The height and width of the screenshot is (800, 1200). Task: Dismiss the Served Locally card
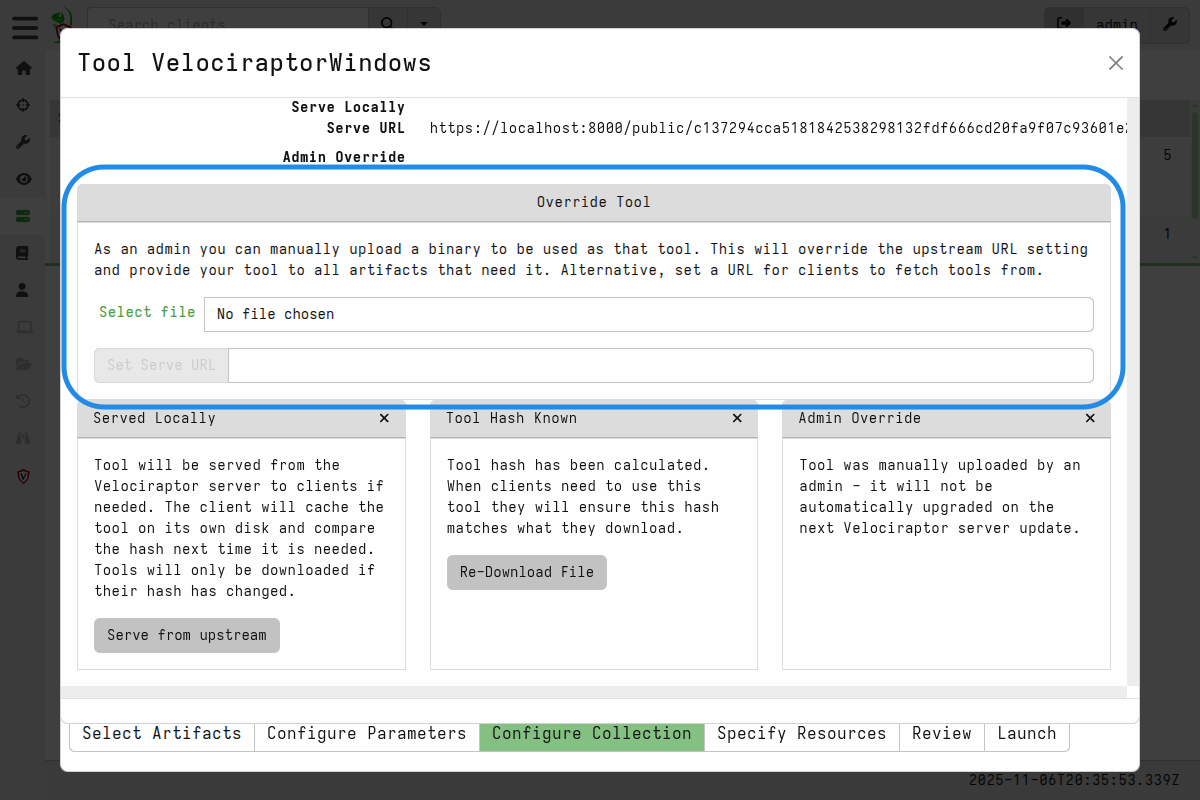tap(384, 418)
